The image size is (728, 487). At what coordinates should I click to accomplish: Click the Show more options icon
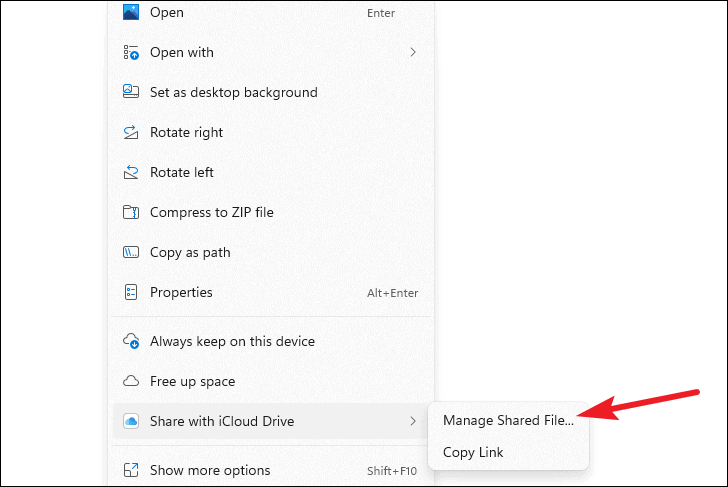coord(131,470)
